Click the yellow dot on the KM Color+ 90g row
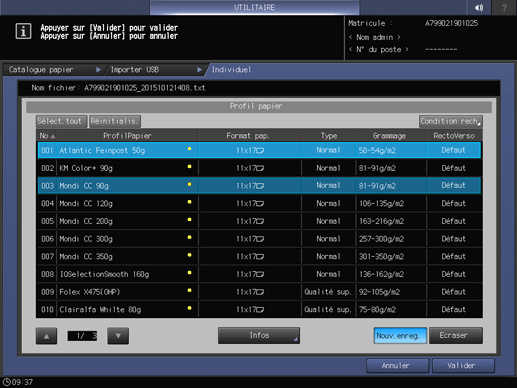Viewport: 517px width, 388px height. (x=189, y=166)
